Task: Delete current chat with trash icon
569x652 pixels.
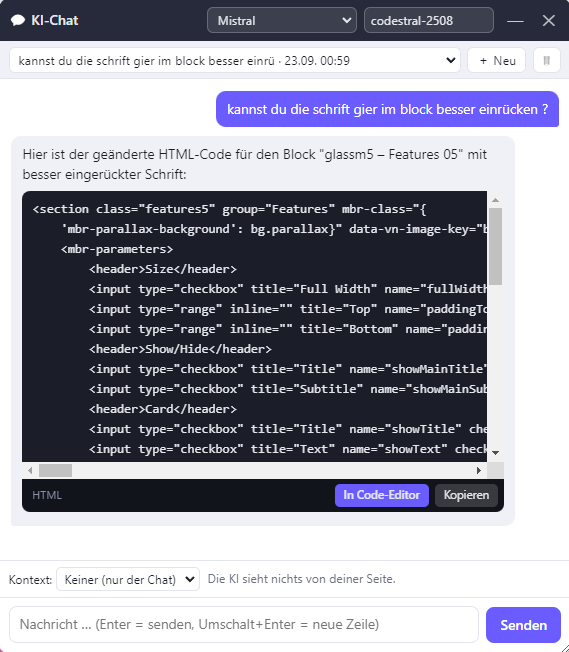Action: tap(547, 60)
